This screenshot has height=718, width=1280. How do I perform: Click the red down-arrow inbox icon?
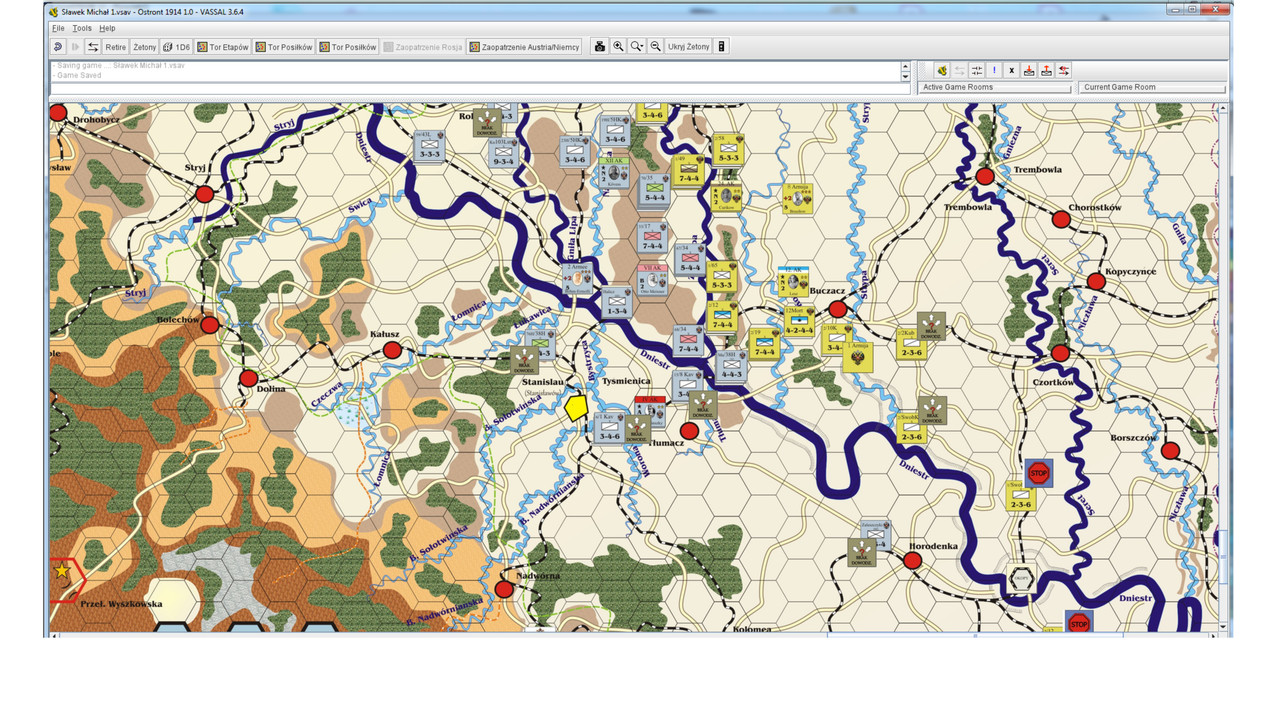pos(1028,70)
